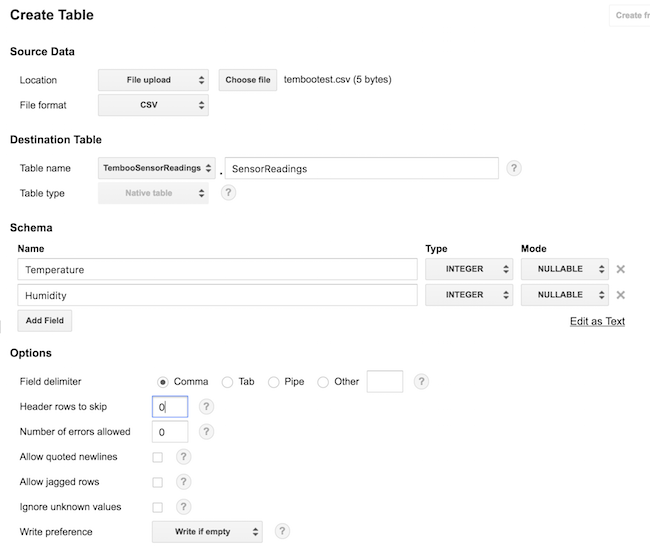Choose Pipe delimiter radio button
Image resolution: width=650 pixels, height=555 pixels.
click(274, 382)
